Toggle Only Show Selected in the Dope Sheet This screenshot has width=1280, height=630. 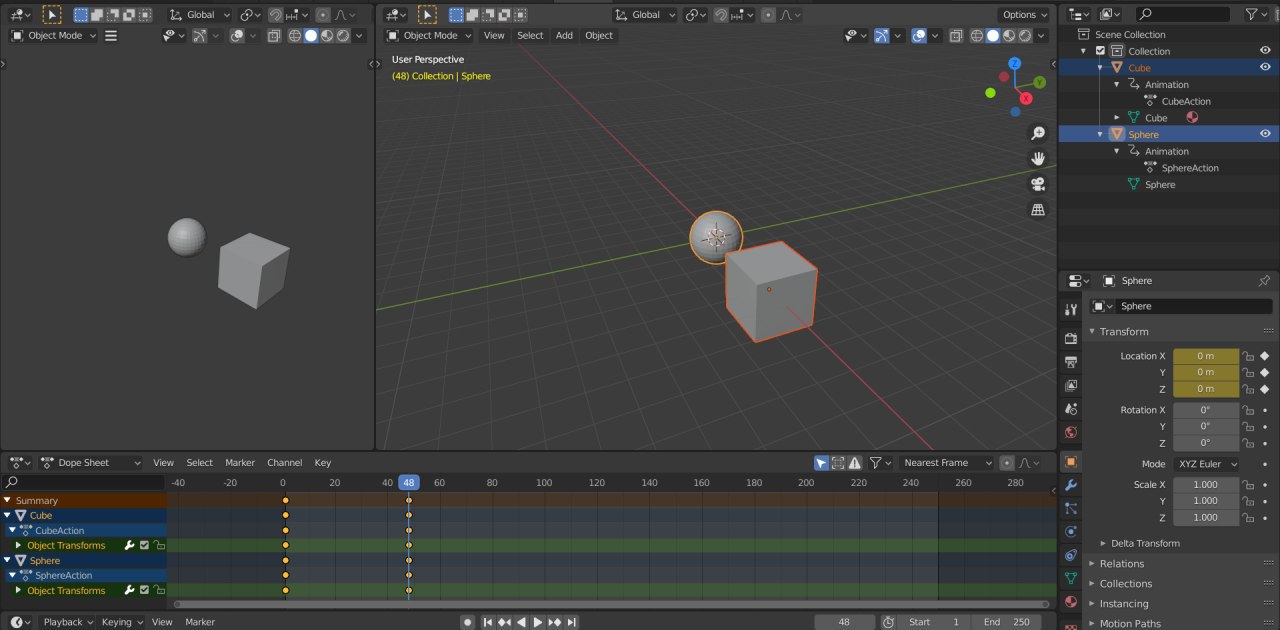pos(821,463)
